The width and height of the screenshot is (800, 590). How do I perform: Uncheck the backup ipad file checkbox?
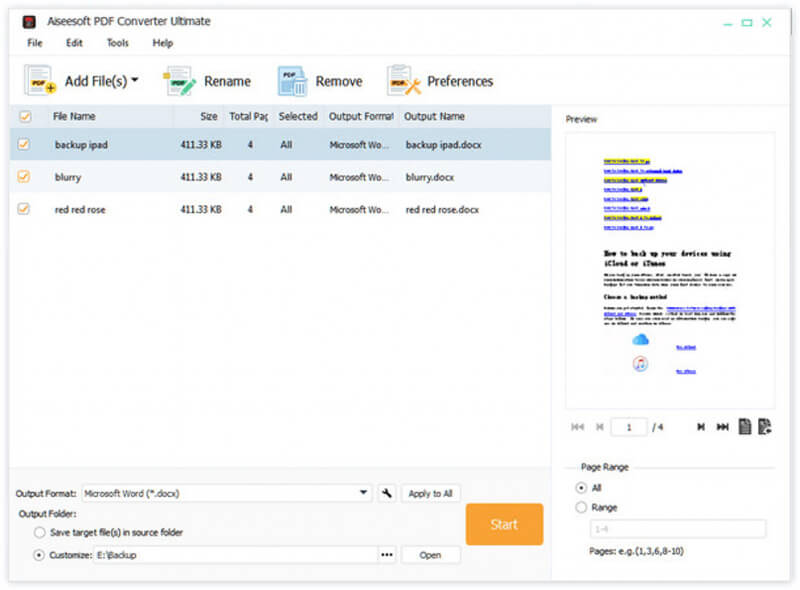[x=23, y=144]
